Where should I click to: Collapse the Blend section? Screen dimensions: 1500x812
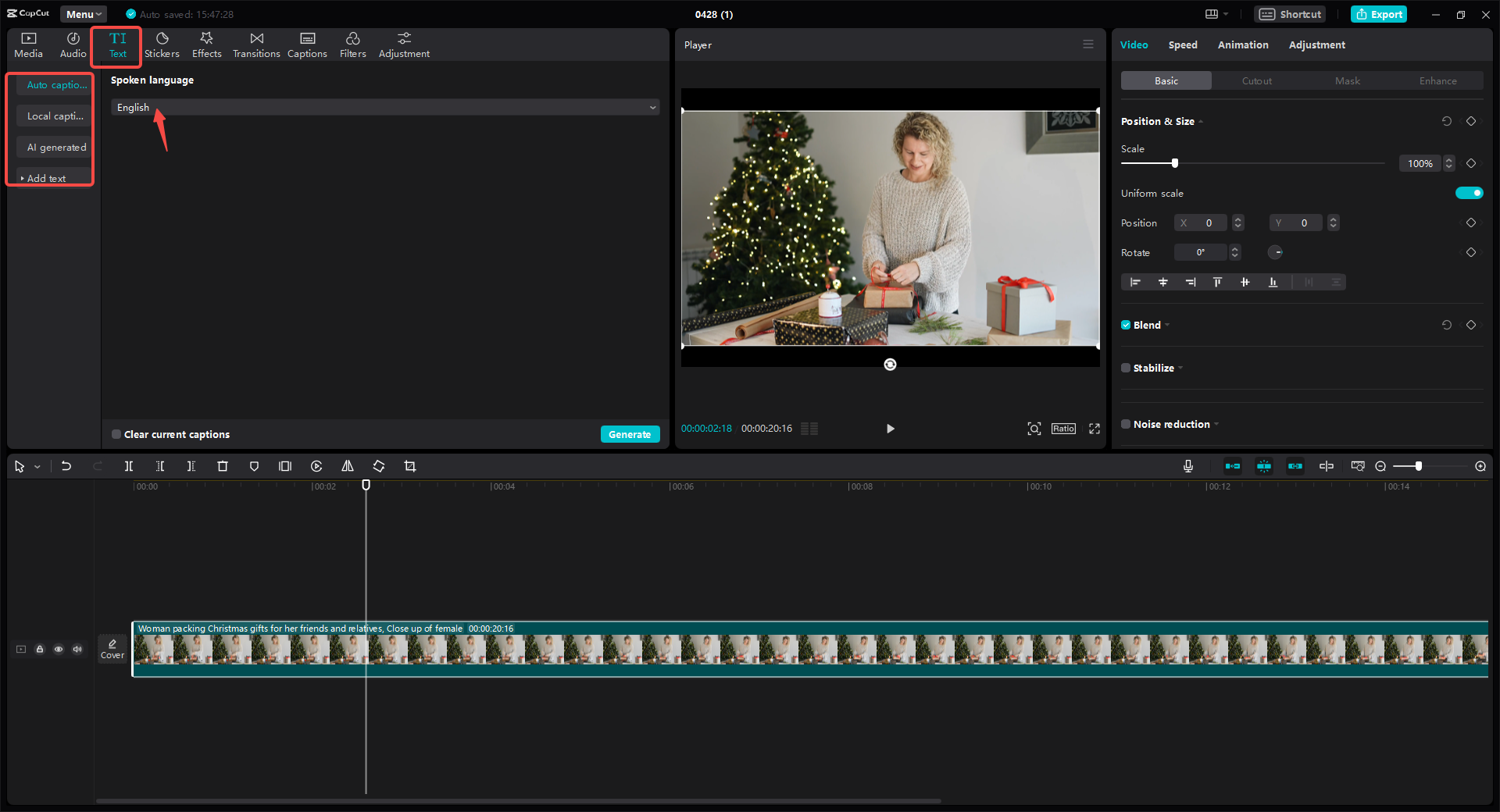coord(1167,325)
